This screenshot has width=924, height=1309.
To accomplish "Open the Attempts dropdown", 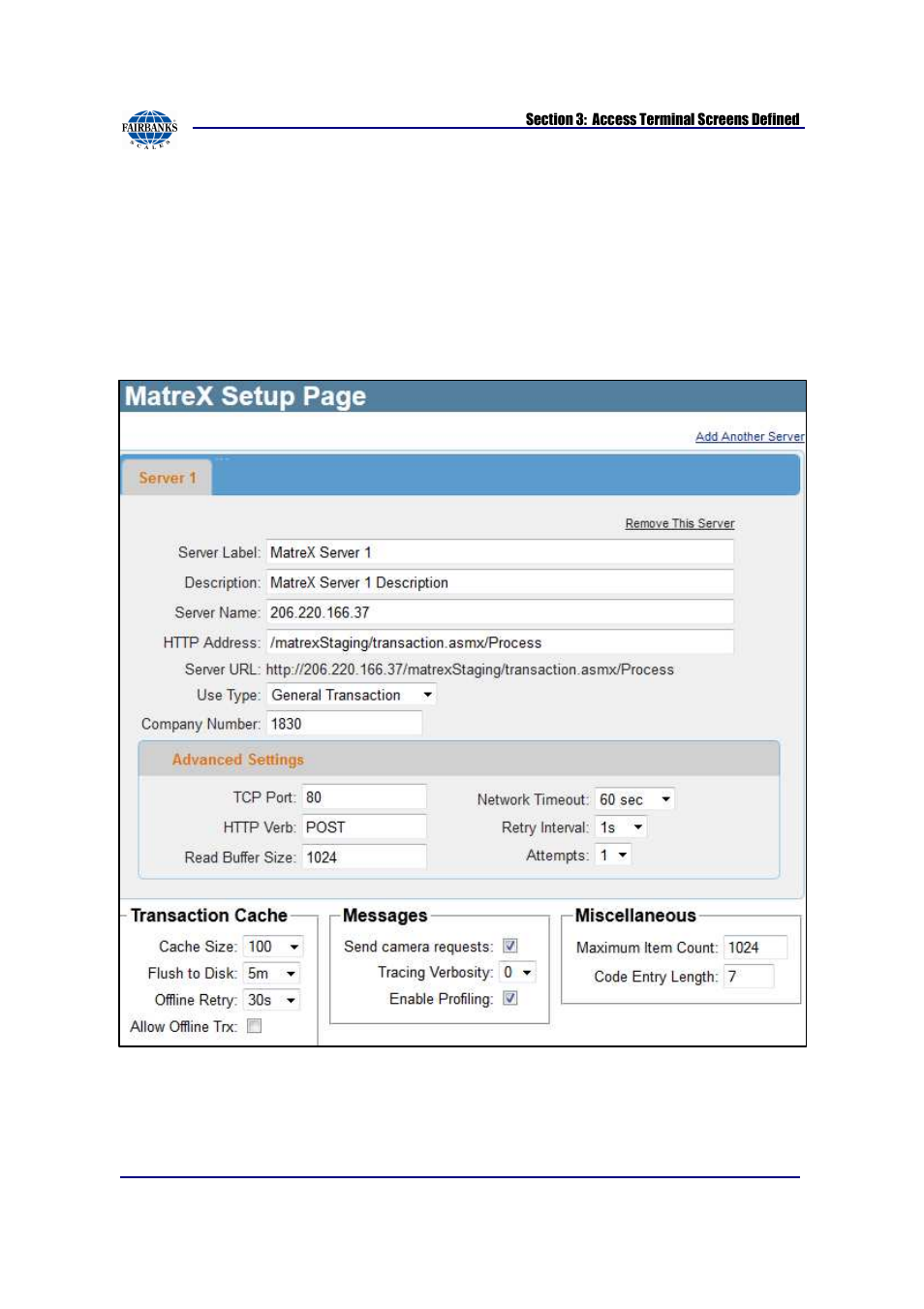I will point(613,856).
